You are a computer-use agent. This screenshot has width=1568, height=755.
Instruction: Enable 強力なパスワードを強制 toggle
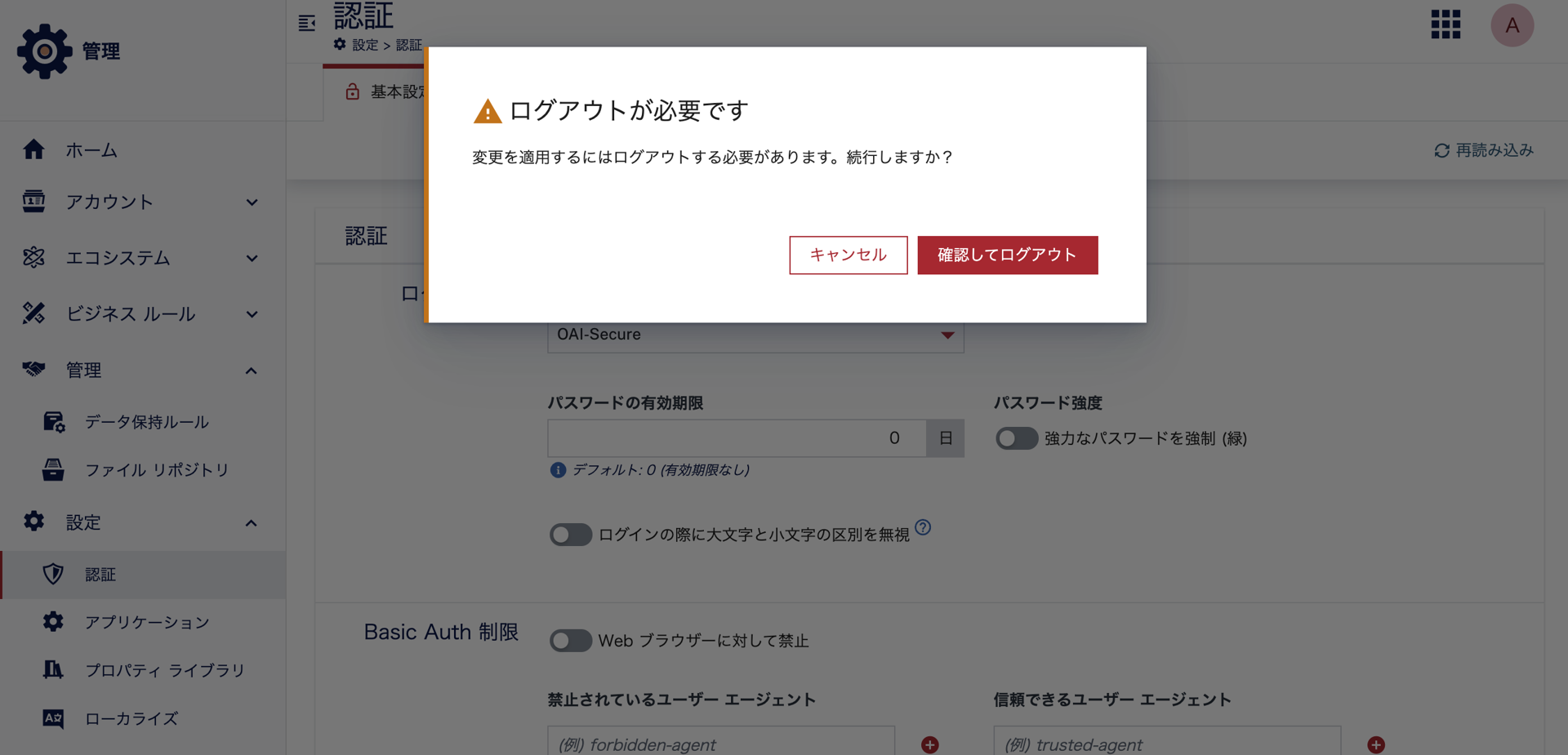tap(1016, 438)
